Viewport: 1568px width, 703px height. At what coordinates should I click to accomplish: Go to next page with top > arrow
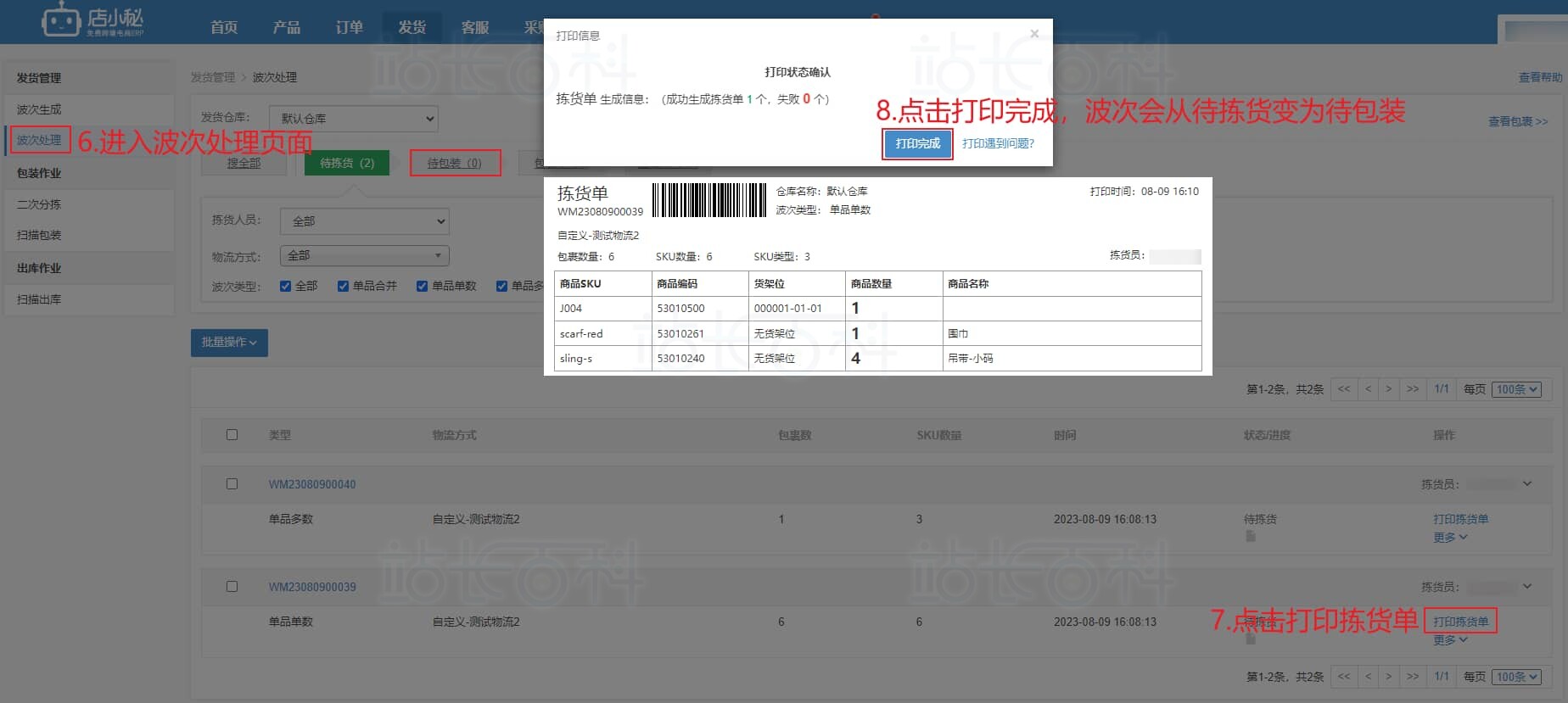coord(1389,389)
